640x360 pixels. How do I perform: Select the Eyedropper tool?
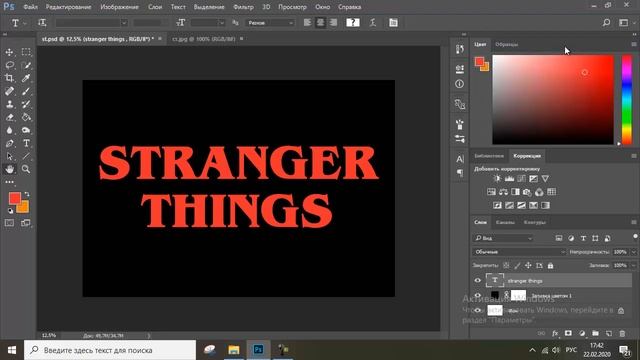point(26,78)
